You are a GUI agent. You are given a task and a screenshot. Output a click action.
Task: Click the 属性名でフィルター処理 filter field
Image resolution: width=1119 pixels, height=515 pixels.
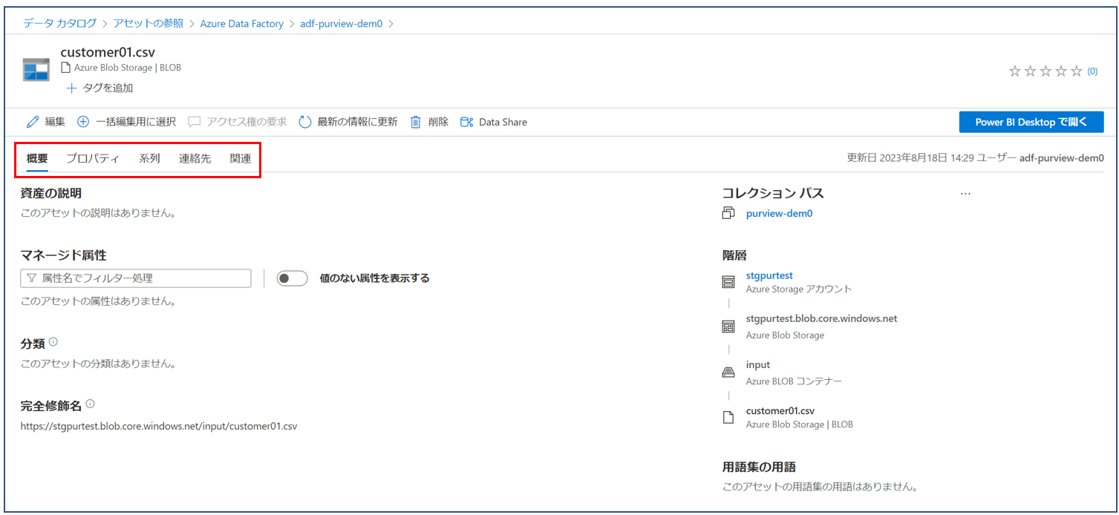tap(136, 278)
